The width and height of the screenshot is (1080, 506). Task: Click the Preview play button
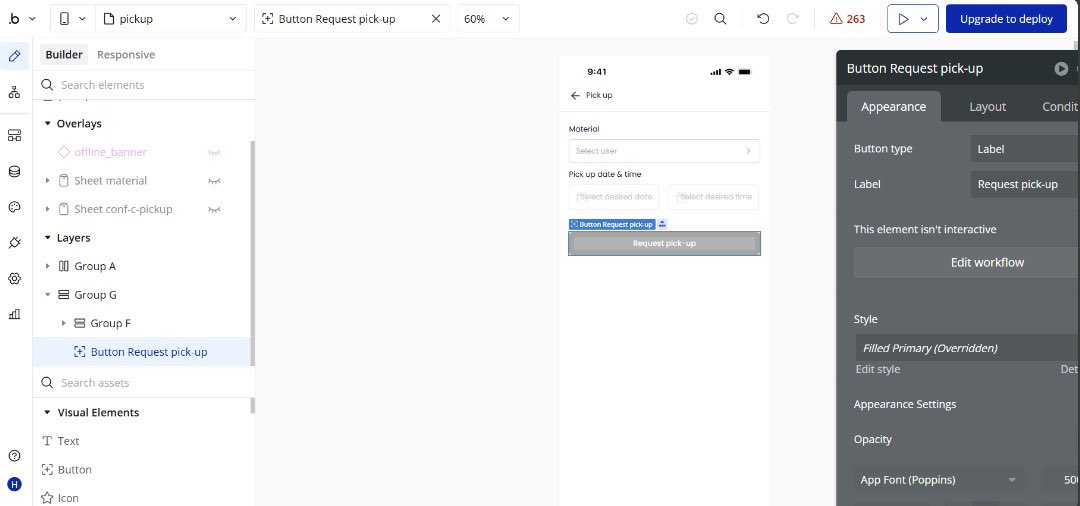(x=903, y=19)
